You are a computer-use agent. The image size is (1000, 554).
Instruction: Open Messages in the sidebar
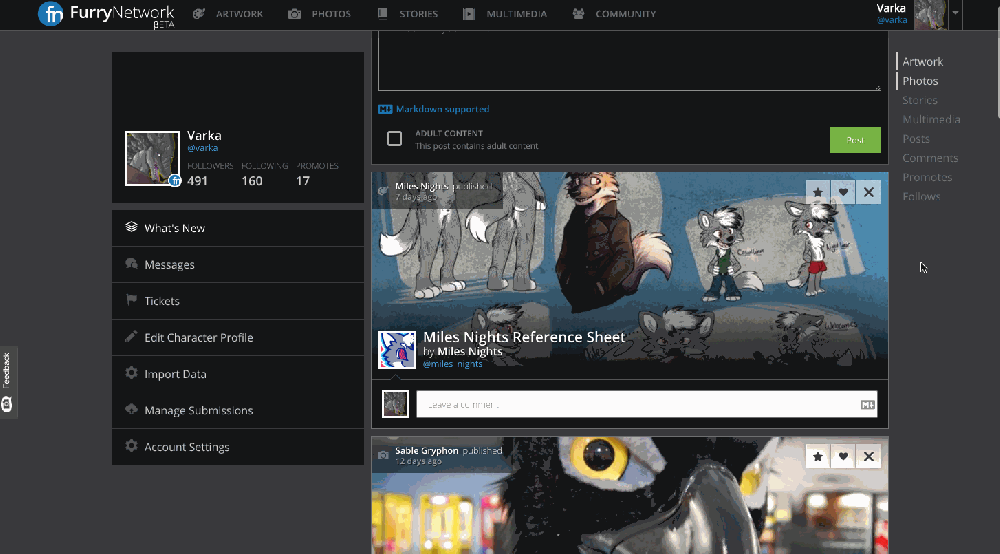(169, 265)
